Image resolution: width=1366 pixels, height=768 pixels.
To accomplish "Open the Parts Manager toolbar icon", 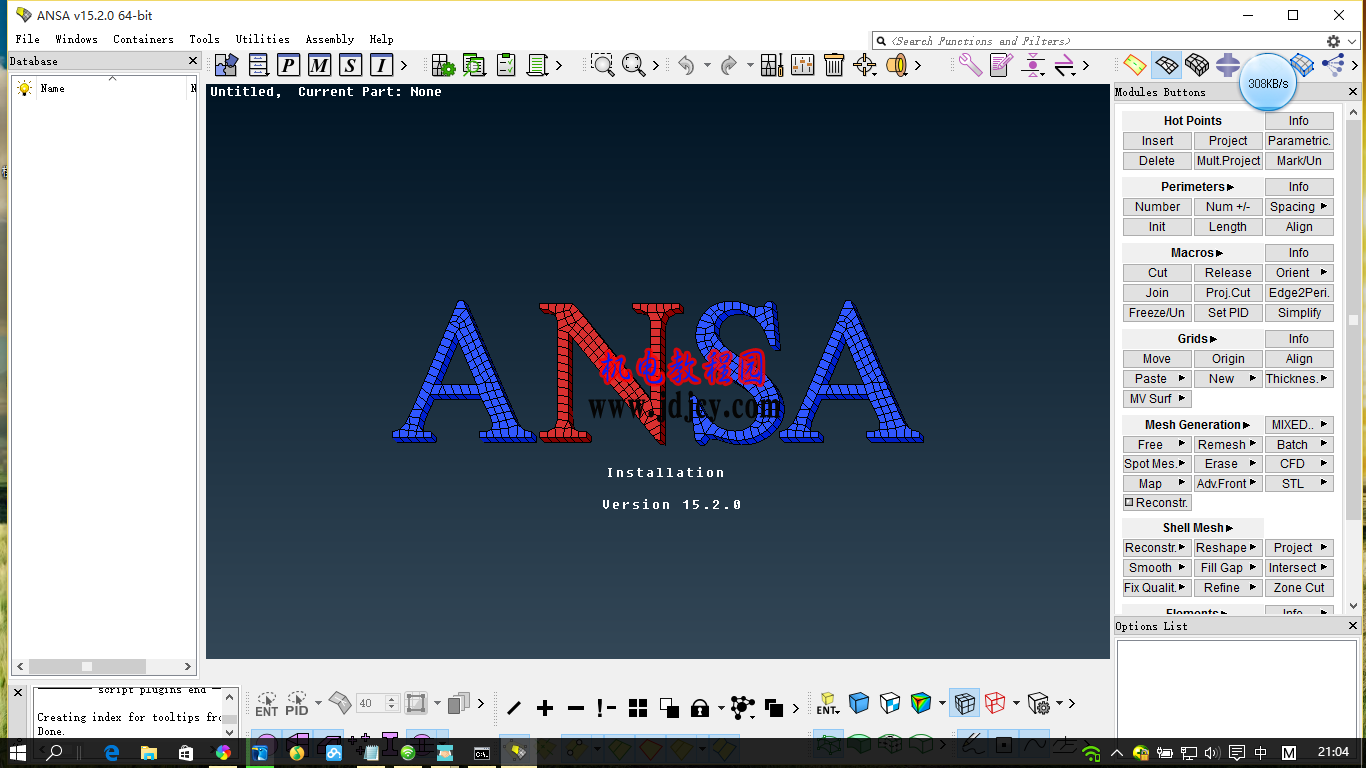I will click(x=227, y=66).
